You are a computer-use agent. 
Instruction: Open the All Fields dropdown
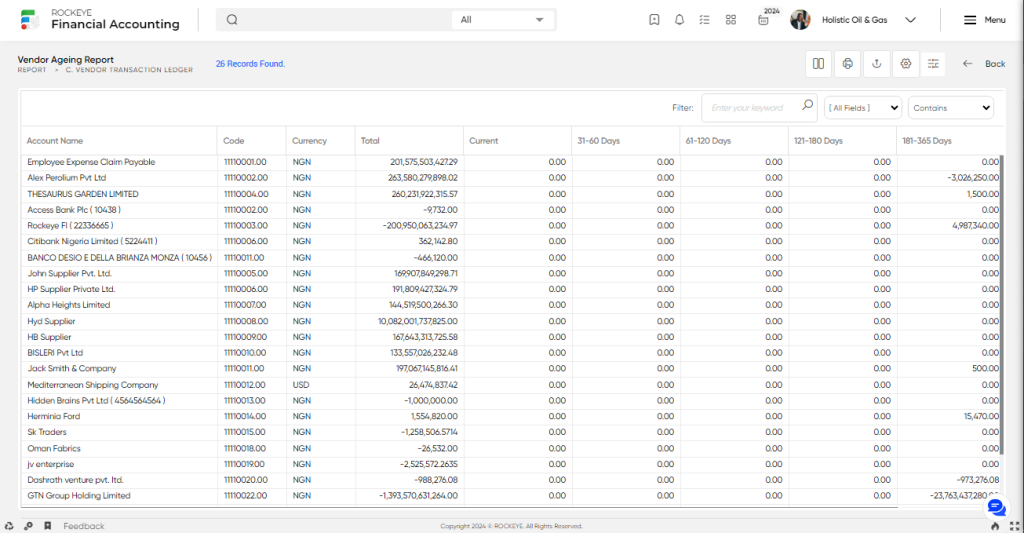tap(863, 108)
